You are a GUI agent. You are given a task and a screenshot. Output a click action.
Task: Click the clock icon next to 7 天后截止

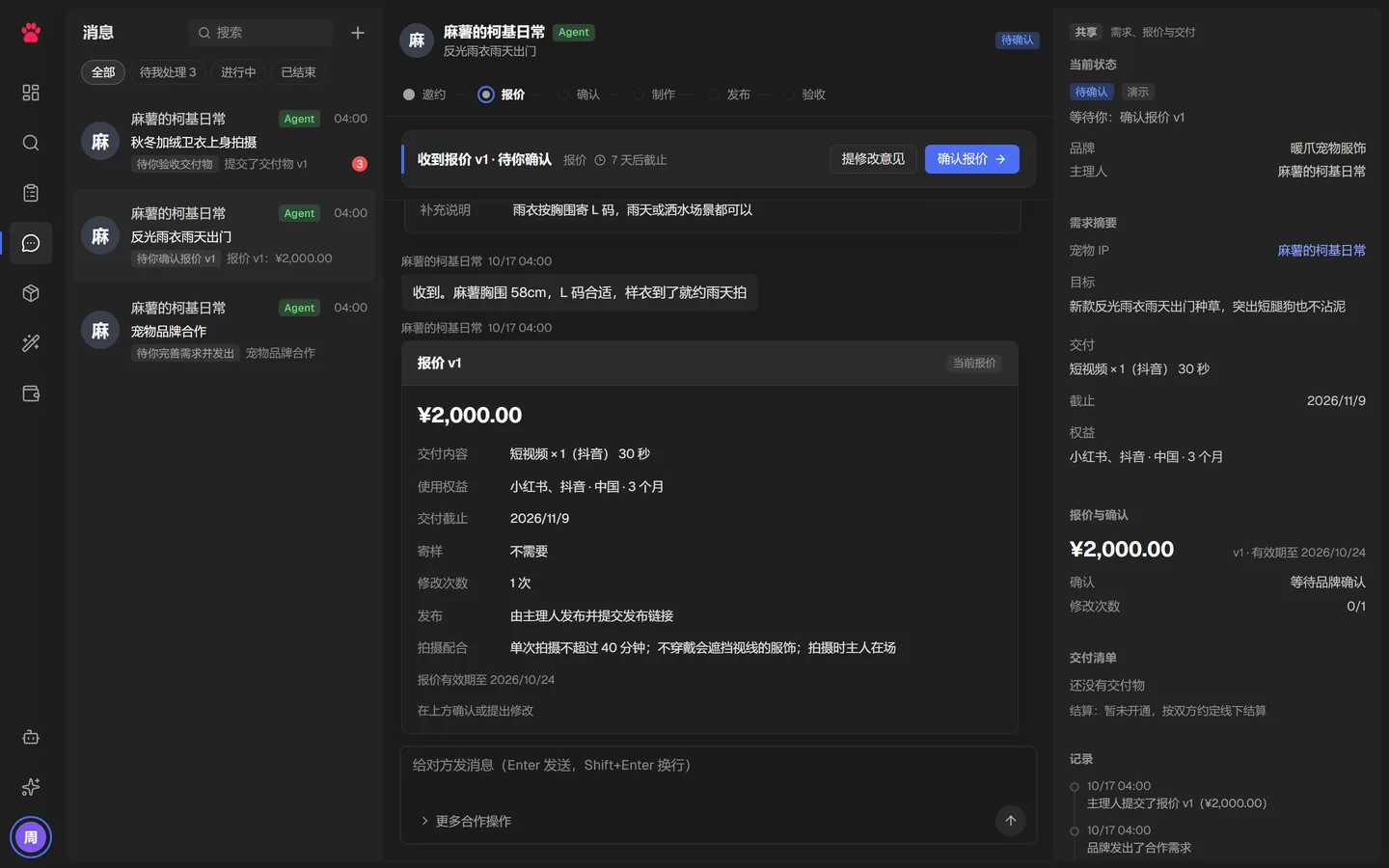600,160
